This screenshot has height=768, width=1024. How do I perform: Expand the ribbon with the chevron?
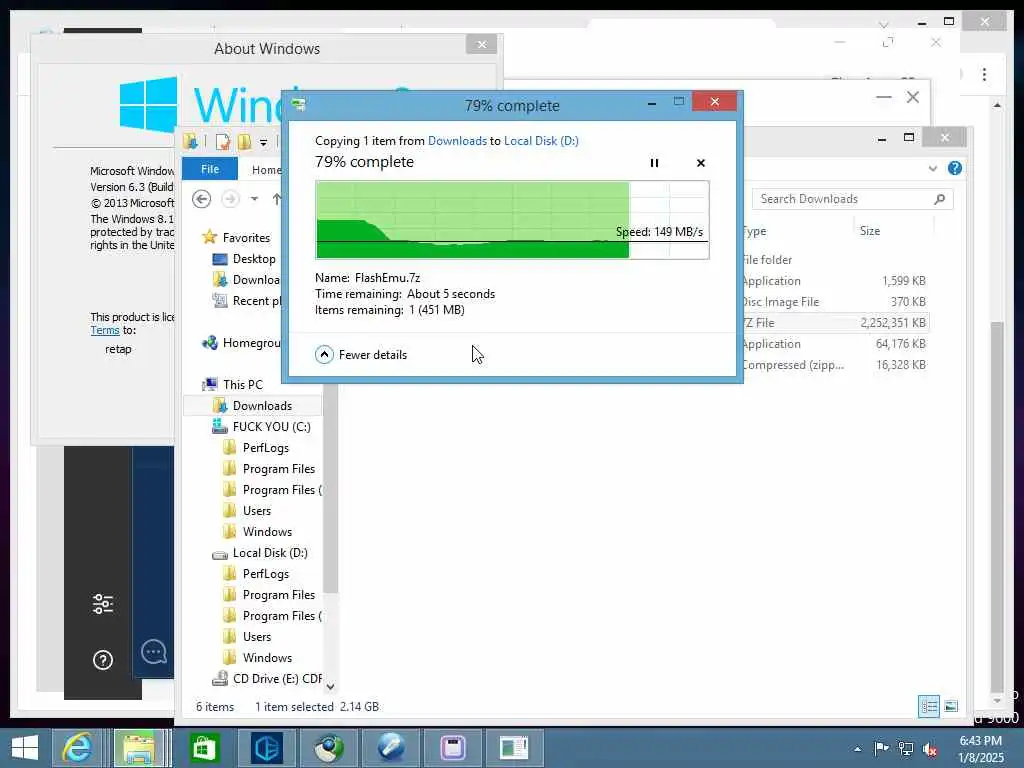tap(933, 168)
